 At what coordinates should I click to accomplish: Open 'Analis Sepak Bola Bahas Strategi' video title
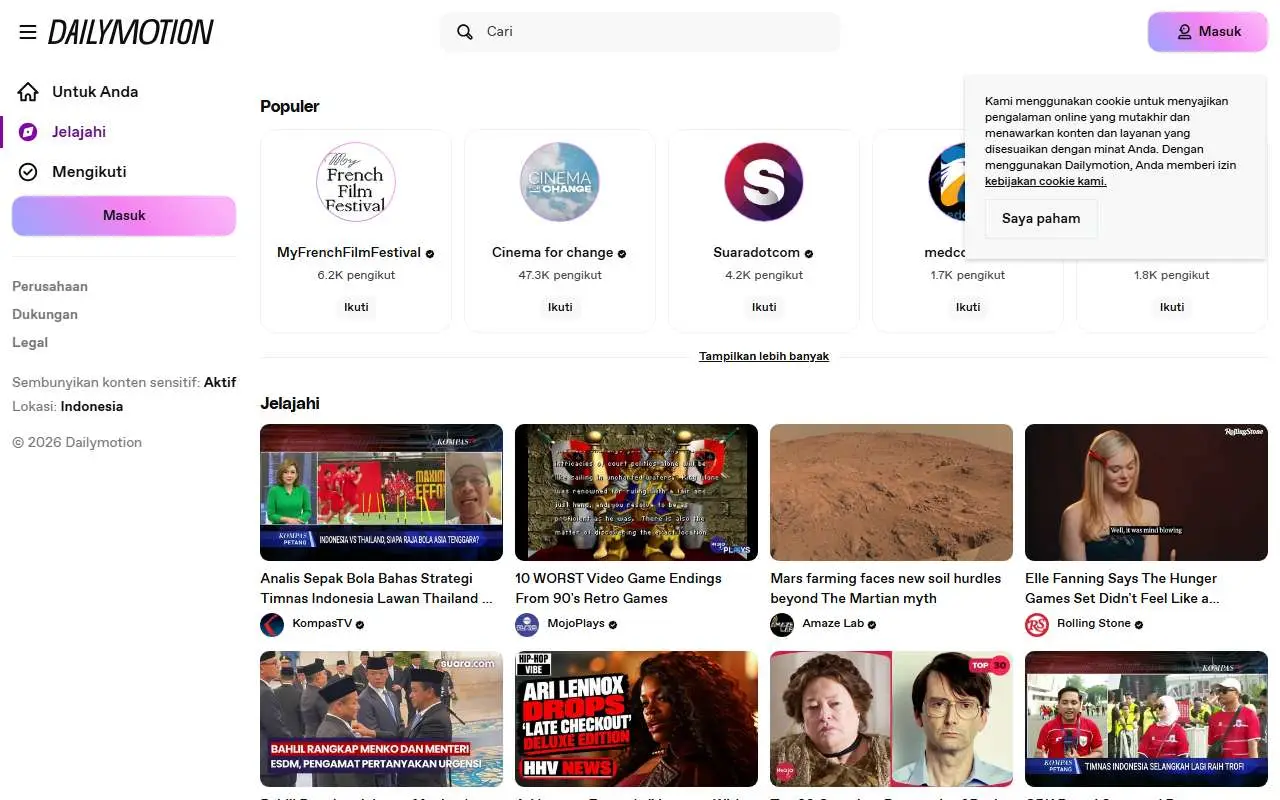(x=377, y=588)
